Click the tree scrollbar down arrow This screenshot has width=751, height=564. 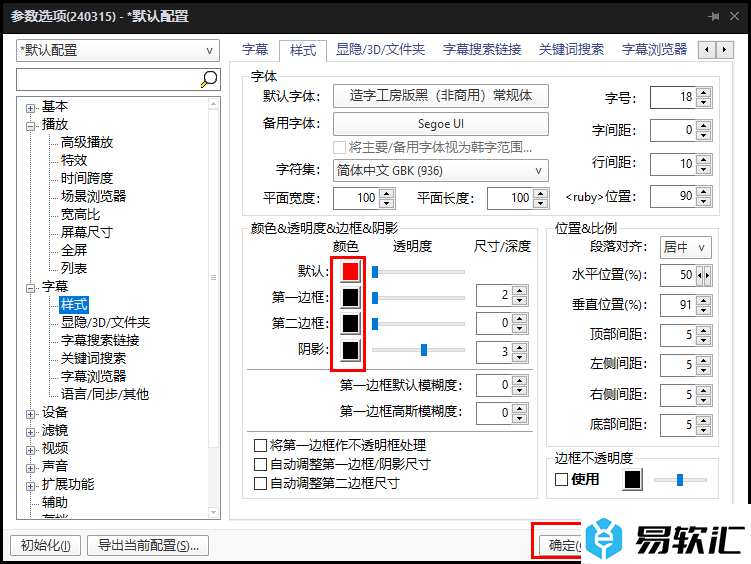(x=214, y=513)
